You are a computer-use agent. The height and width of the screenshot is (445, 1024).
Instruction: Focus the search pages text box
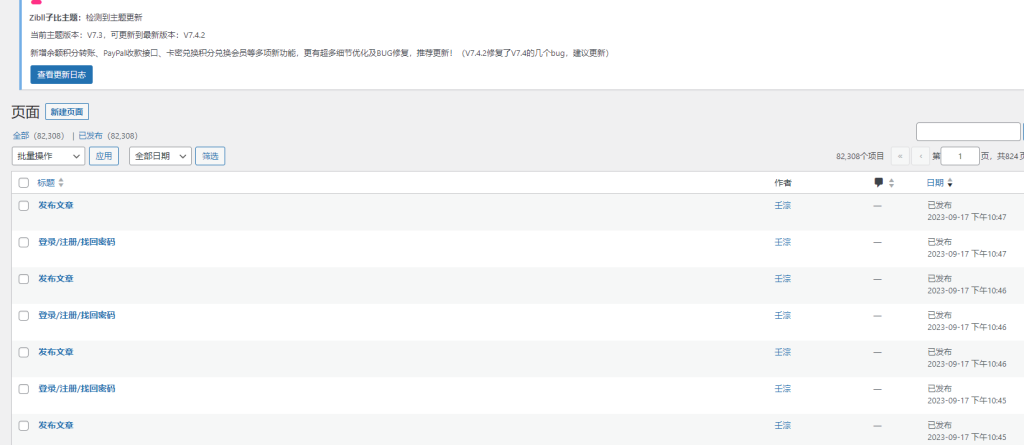[x=967, y=132]
